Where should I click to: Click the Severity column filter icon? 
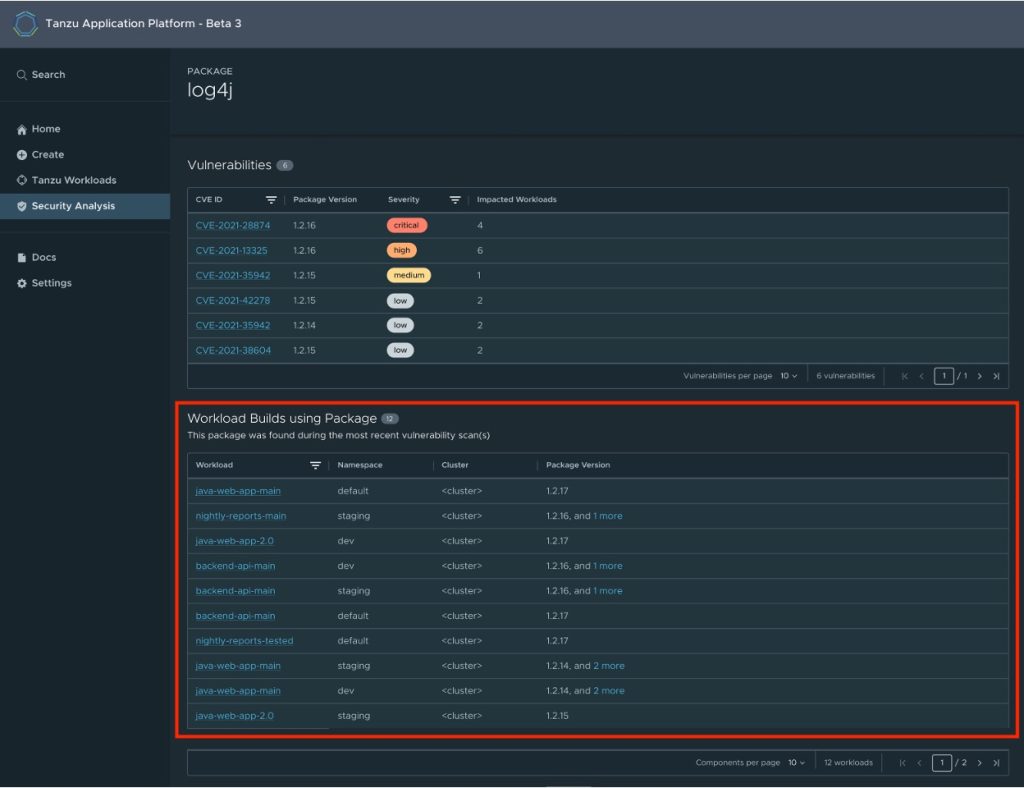point(455,200)
